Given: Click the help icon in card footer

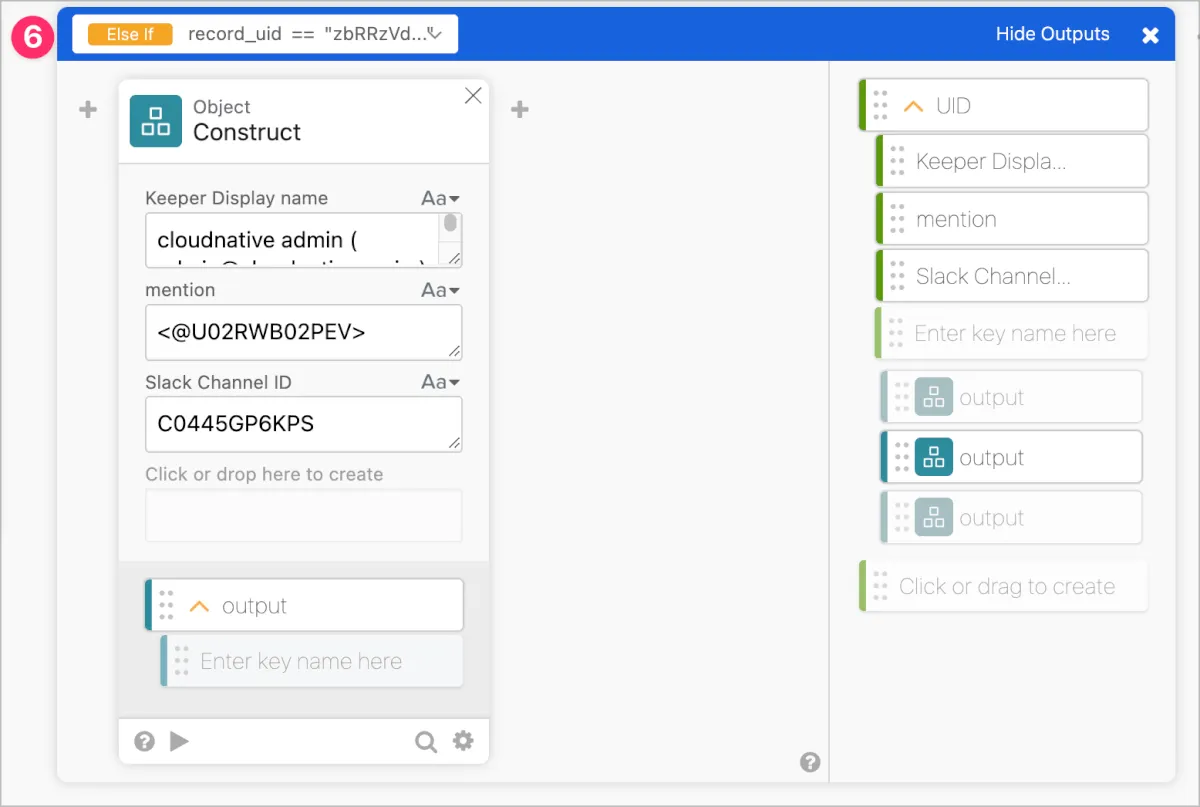Looking at the screenshot, I should click(145, 741).
